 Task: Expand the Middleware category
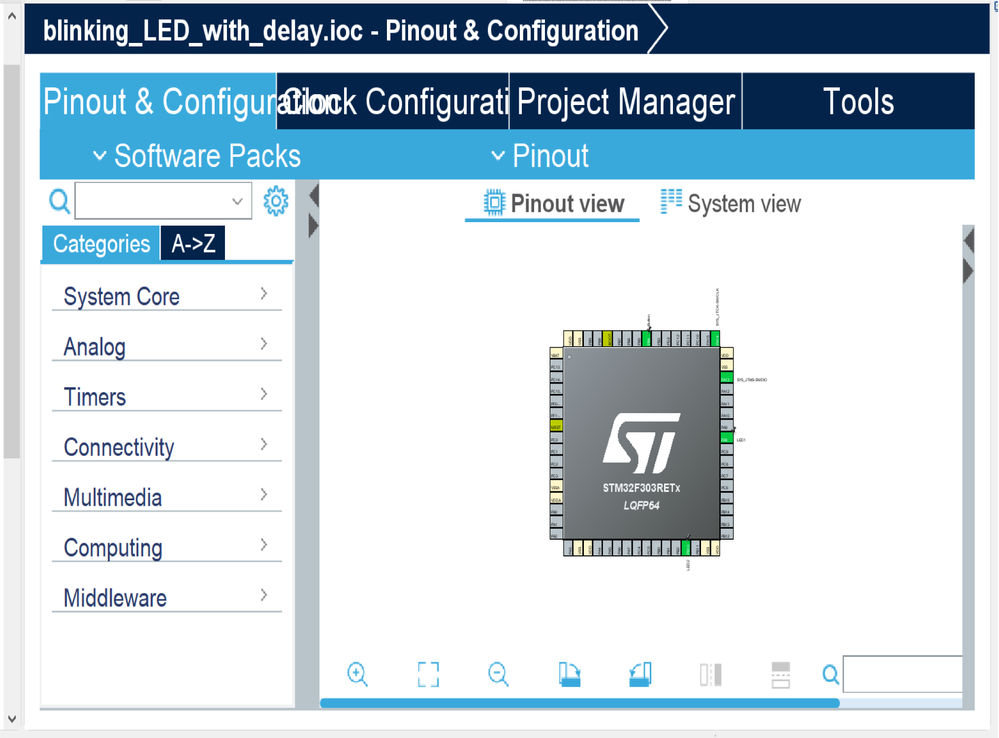pos(166,598)
